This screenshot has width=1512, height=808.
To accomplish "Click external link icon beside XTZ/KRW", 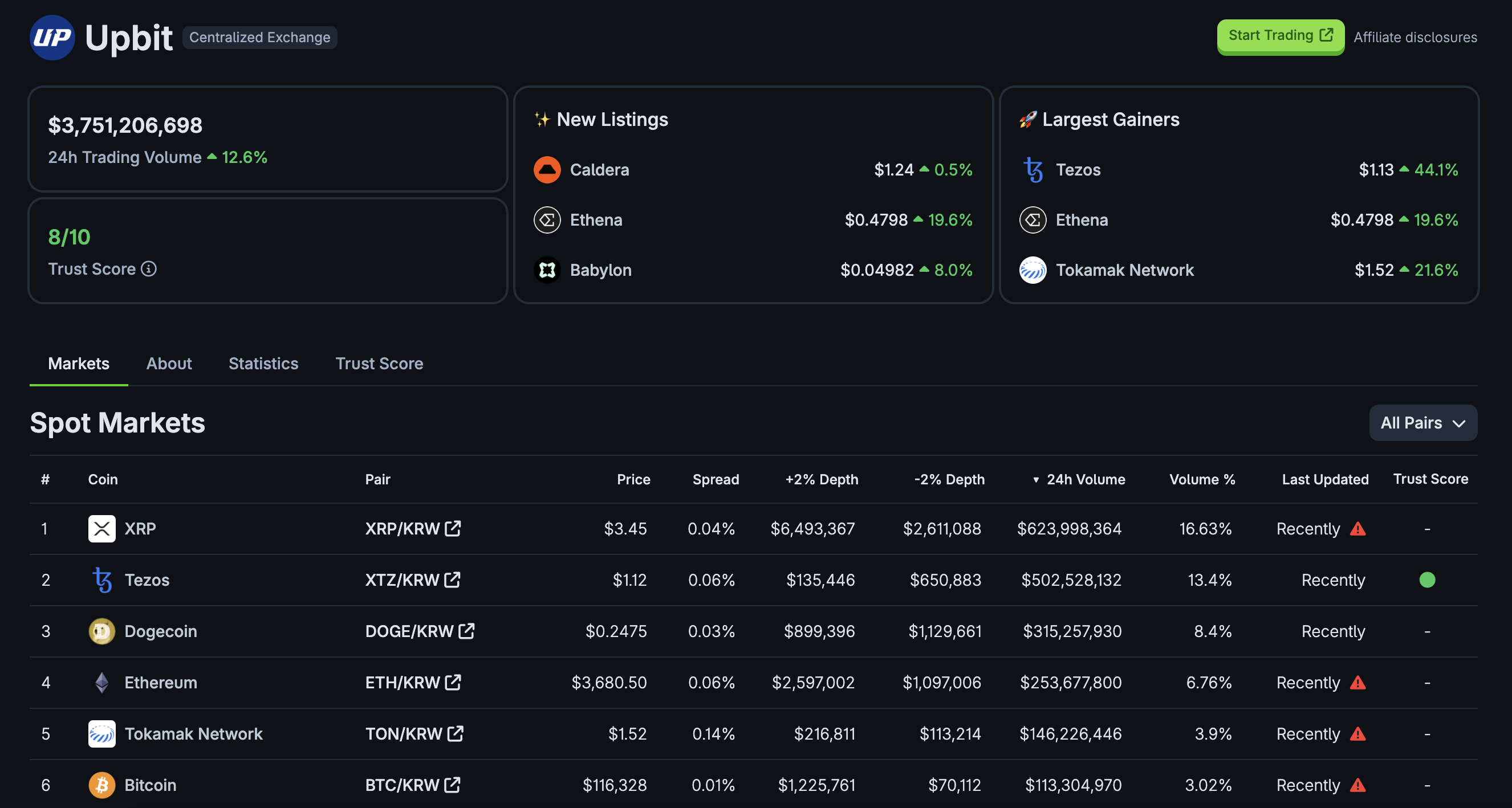I will point(453,579).
